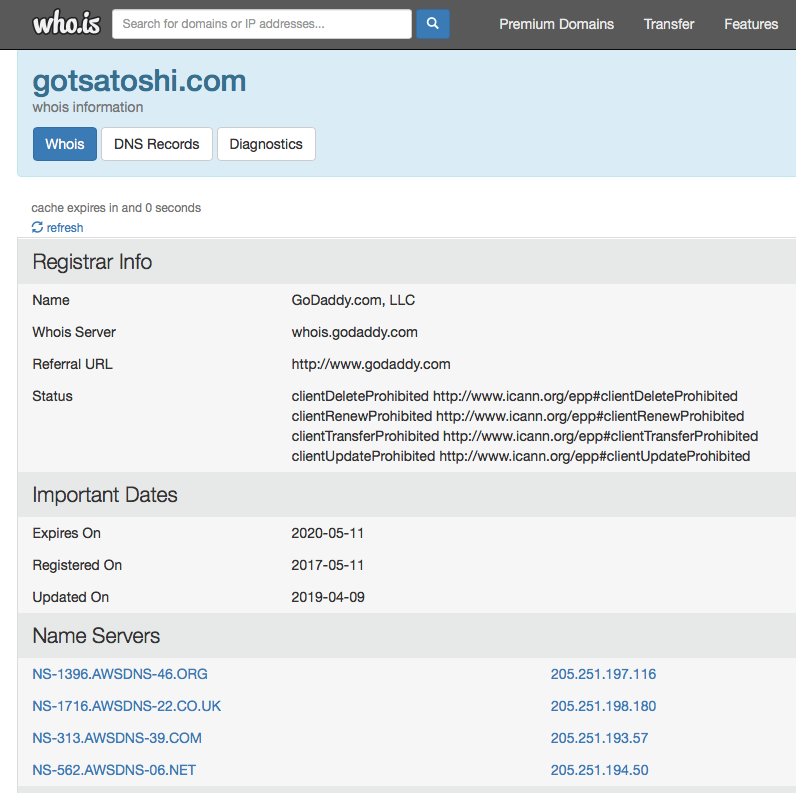The image size is (796, 793).
Task: Click the refresh link
Action: coord(65,227)
